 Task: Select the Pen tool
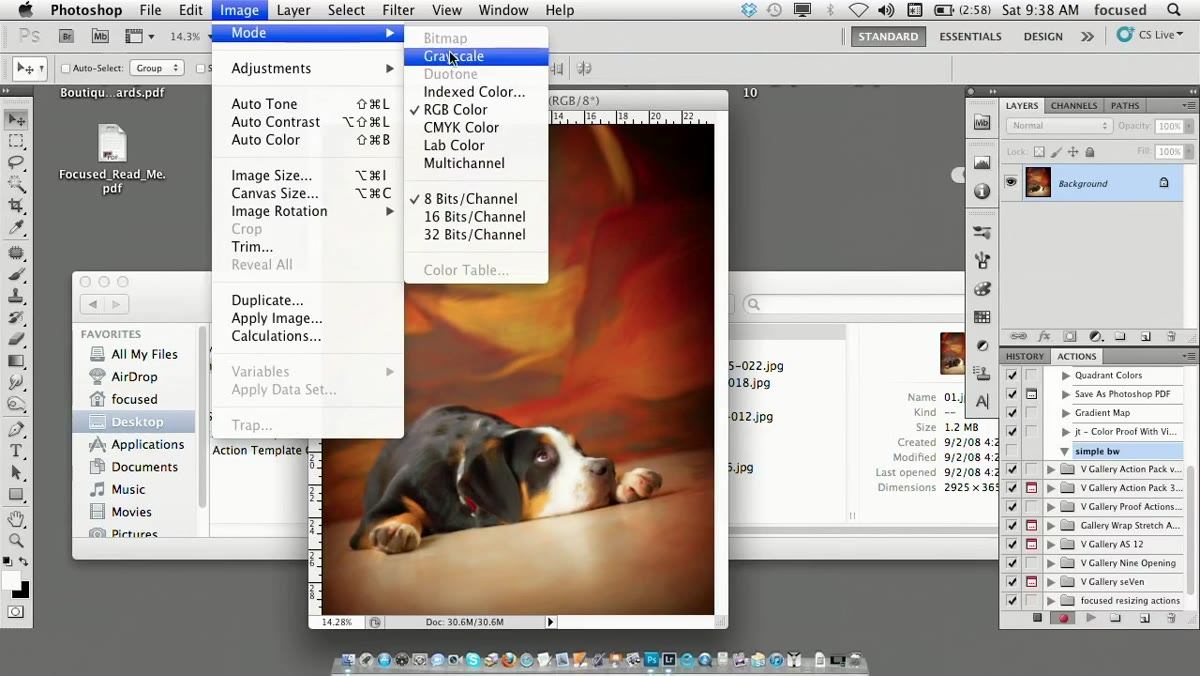click(17, 430)
